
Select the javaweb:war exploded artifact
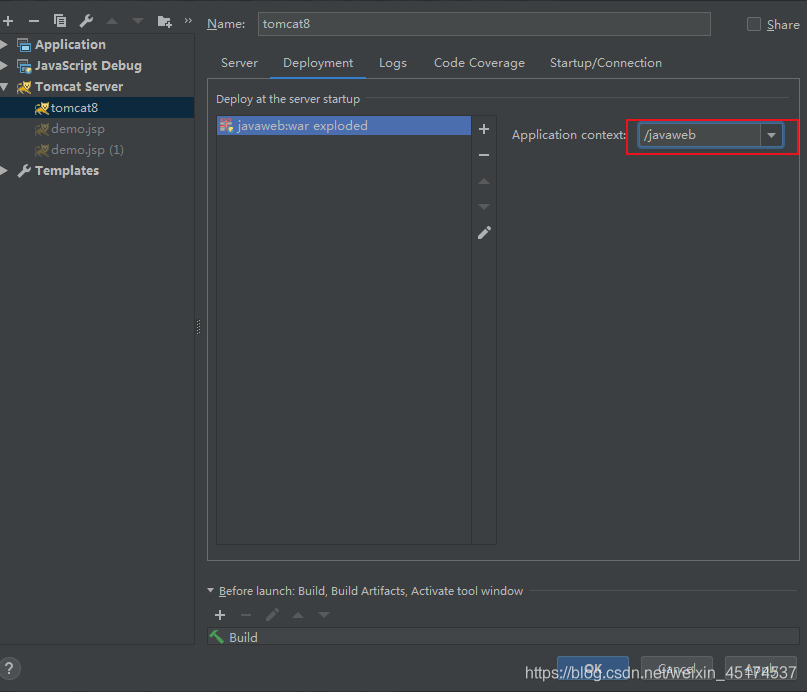click(x=344, y=126)
